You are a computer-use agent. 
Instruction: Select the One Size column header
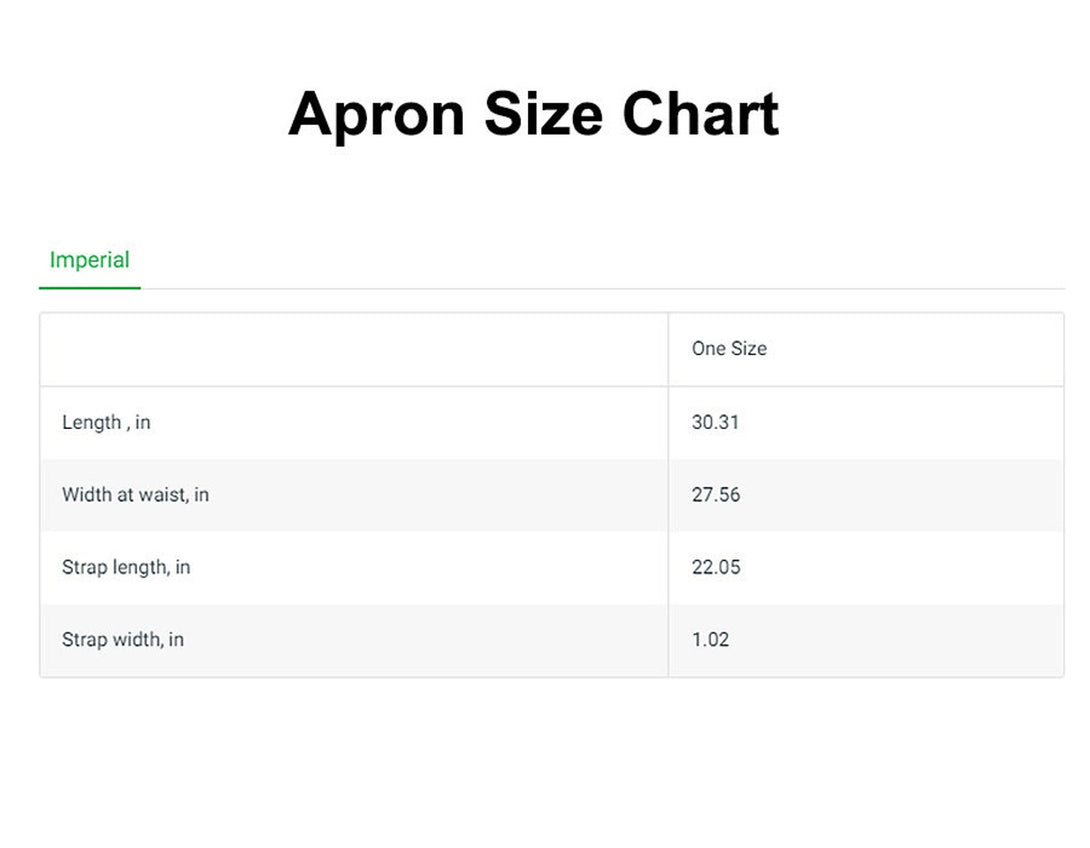[729, 349]
